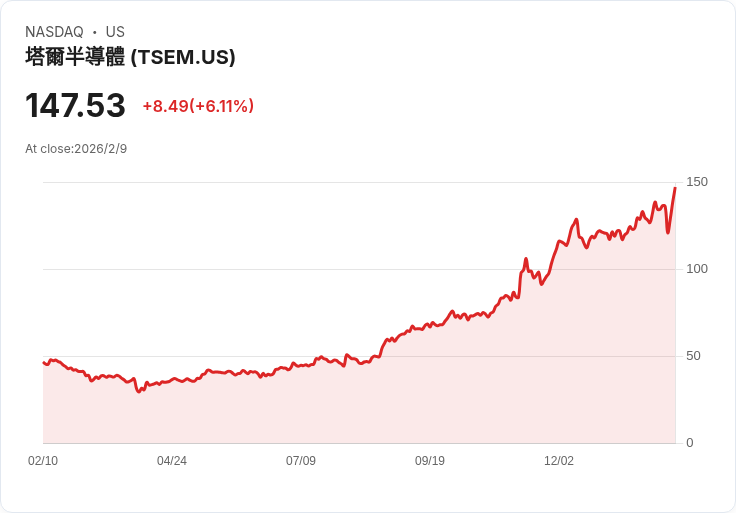Click the At close:2026/2/9 timestamp
736x513 pixels.
click(76, 149)
